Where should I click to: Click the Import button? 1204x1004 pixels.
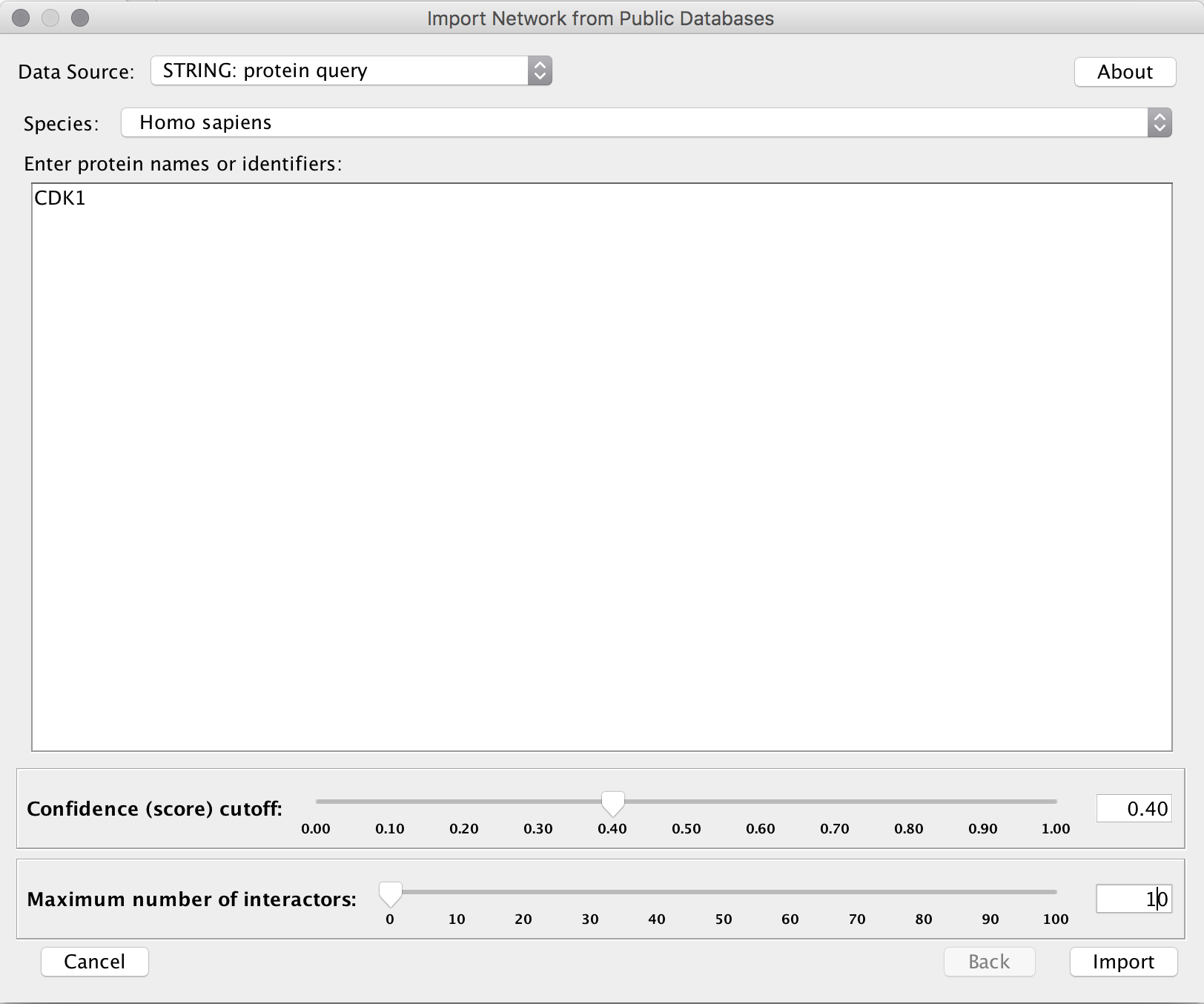1122,962
